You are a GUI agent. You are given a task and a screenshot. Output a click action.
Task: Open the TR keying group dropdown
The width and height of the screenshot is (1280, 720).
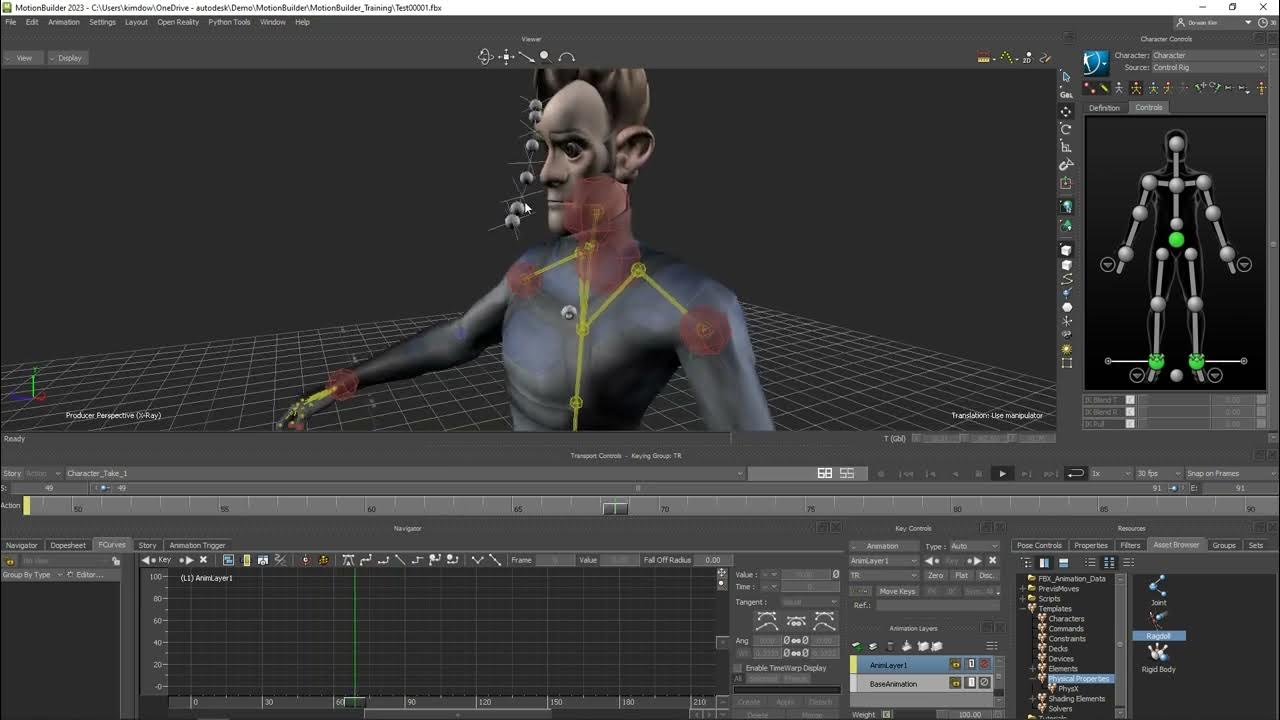click(883, 576)
